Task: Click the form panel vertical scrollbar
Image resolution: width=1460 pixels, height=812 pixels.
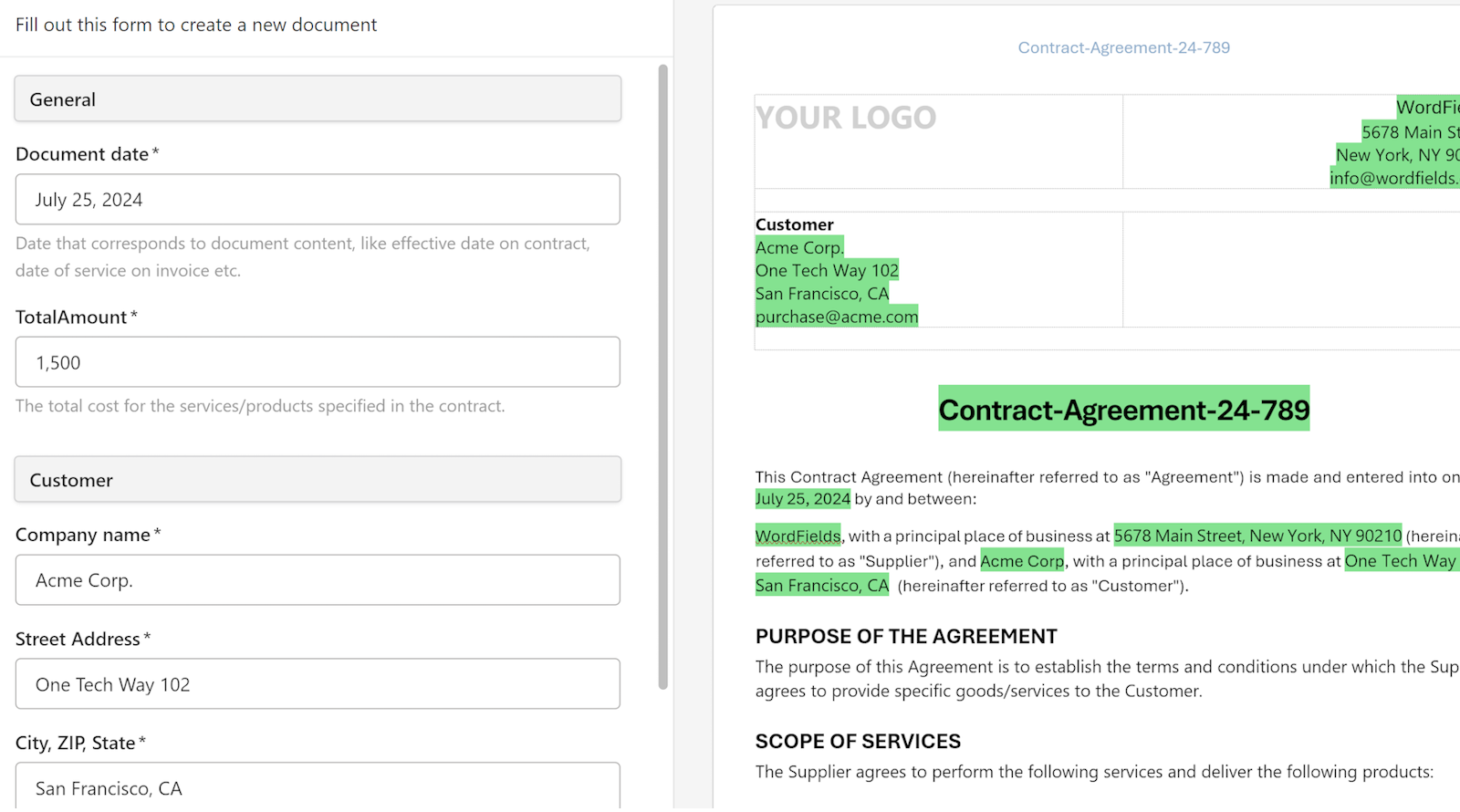Action: [663, 377]
